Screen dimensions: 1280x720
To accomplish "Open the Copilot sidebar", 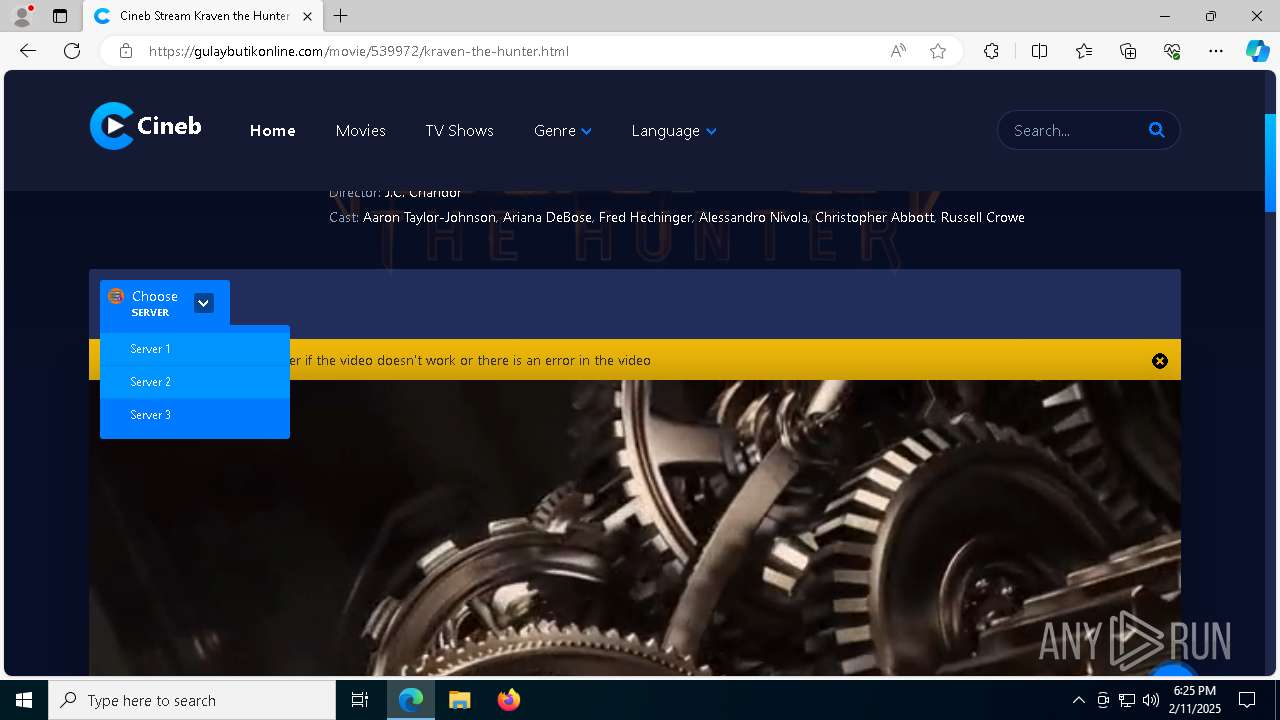I will 1257,51.
